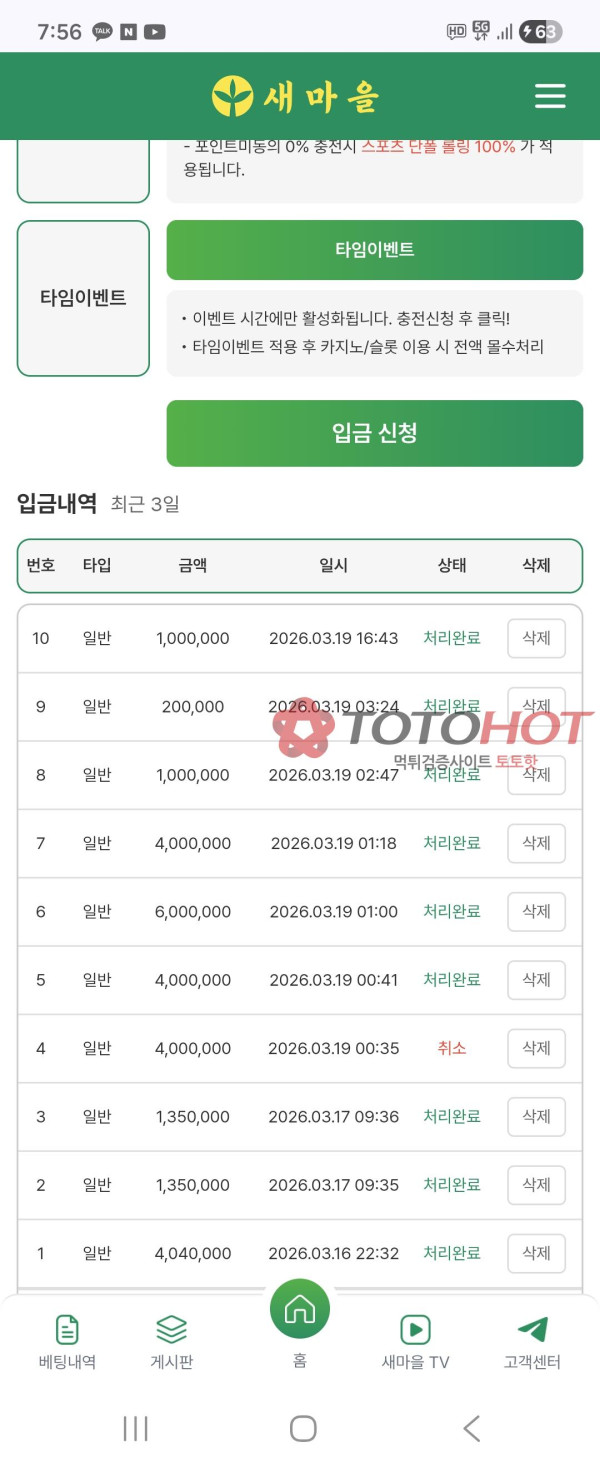This screenshot has width=600, height=1467.
Task: Open Android recent apps button
Action: tap(135, 1428)
